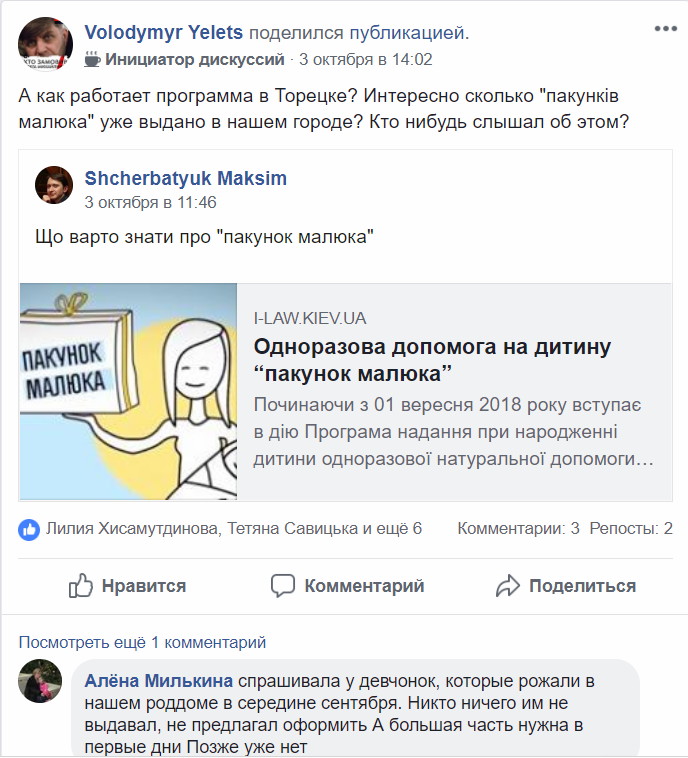Show the list of people who liked the post

(234, 528)
